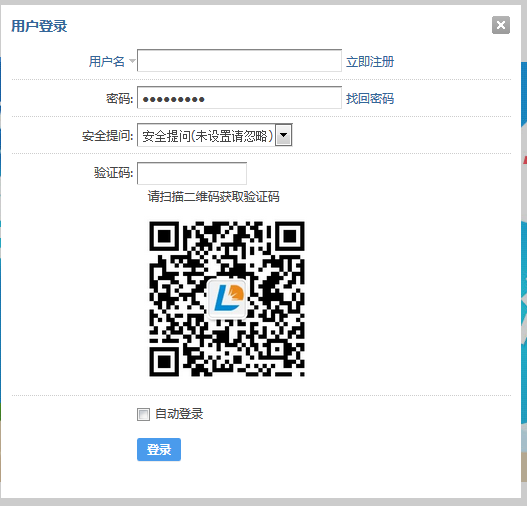Screen dimensions: 527x507
Task: Click the 自动登录 label text
Action: tap(179, 414)
